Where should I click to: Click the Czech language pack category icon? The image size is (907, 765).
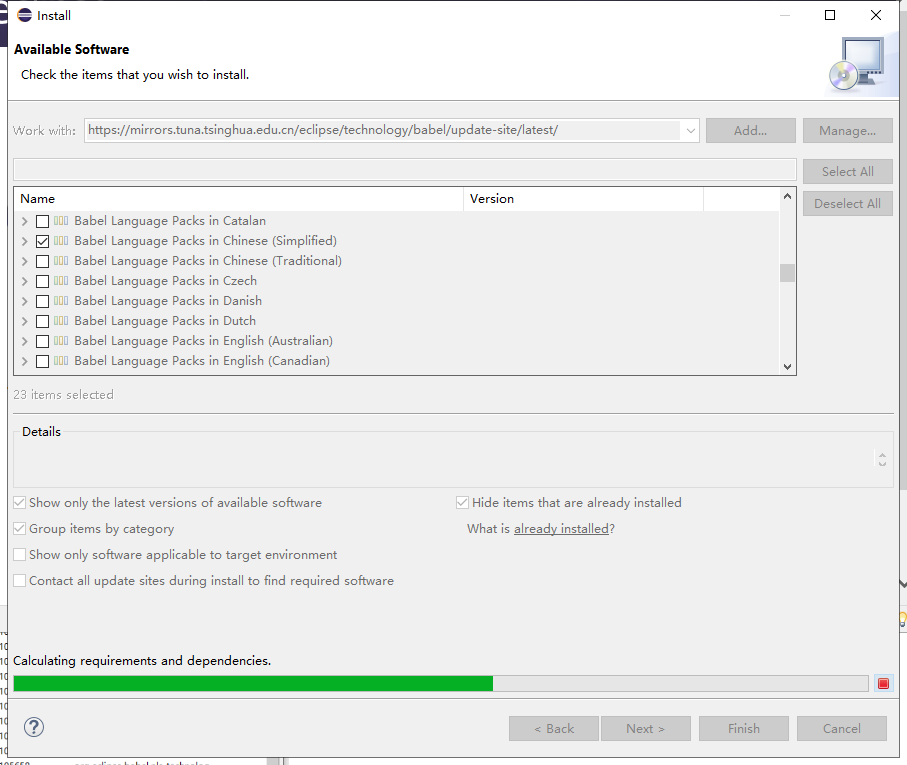tap(61, 280)
